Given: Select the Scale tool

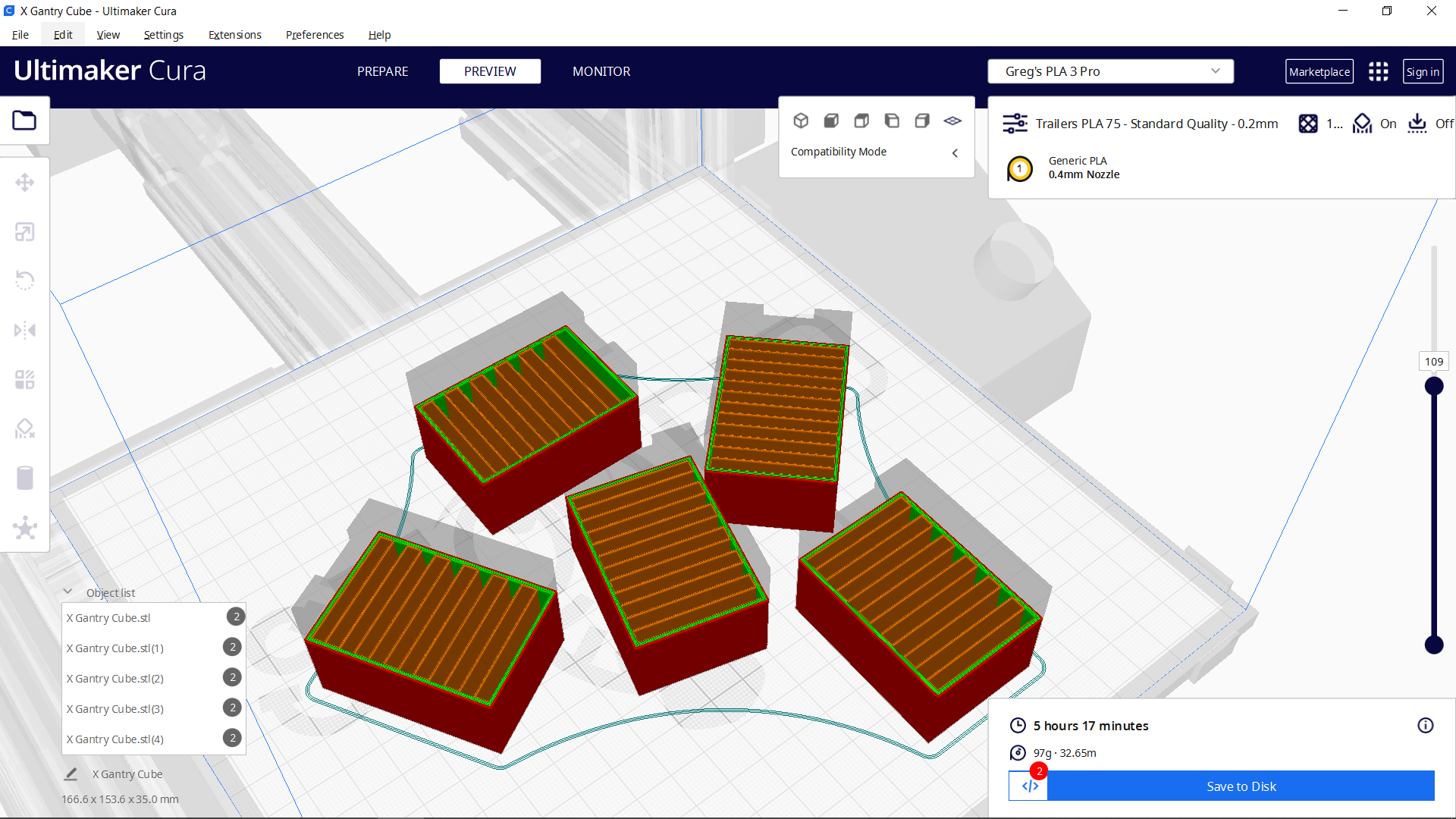Looking at the screenshot, I should point(25,231).
